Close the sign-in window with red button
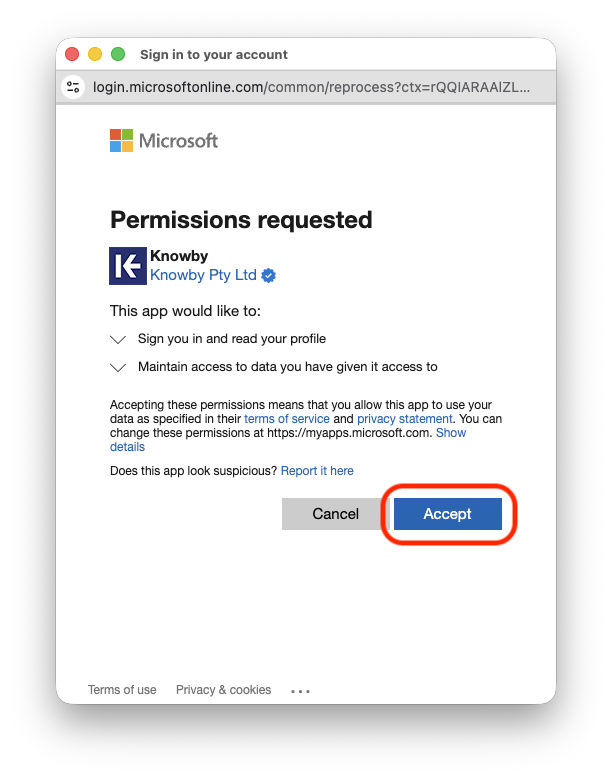612x778 pixels. pos(72,55)
